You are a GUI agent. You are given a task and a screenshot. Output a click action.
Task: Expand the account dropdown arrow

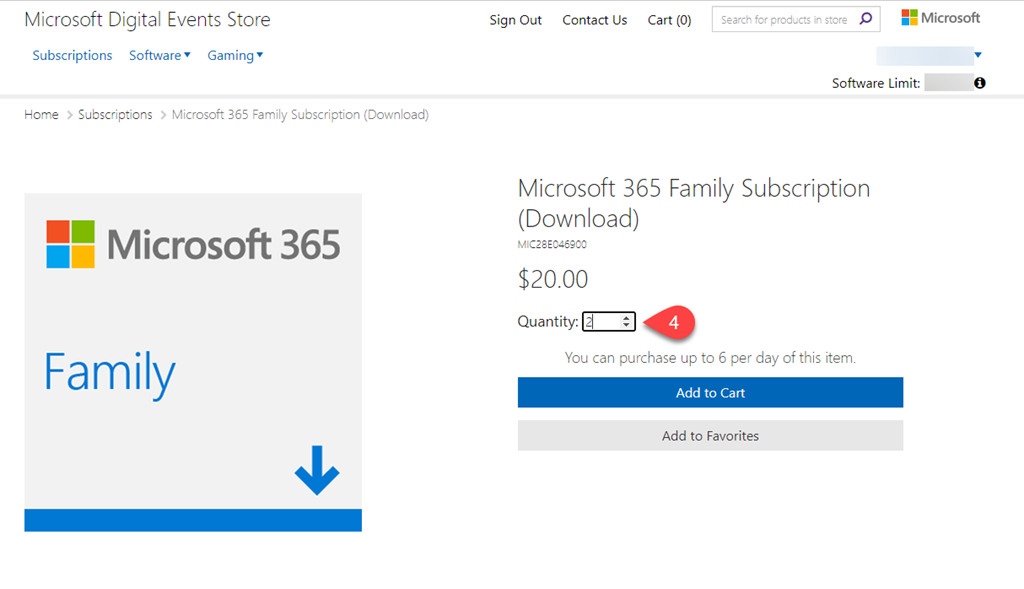tap(978, 55)
